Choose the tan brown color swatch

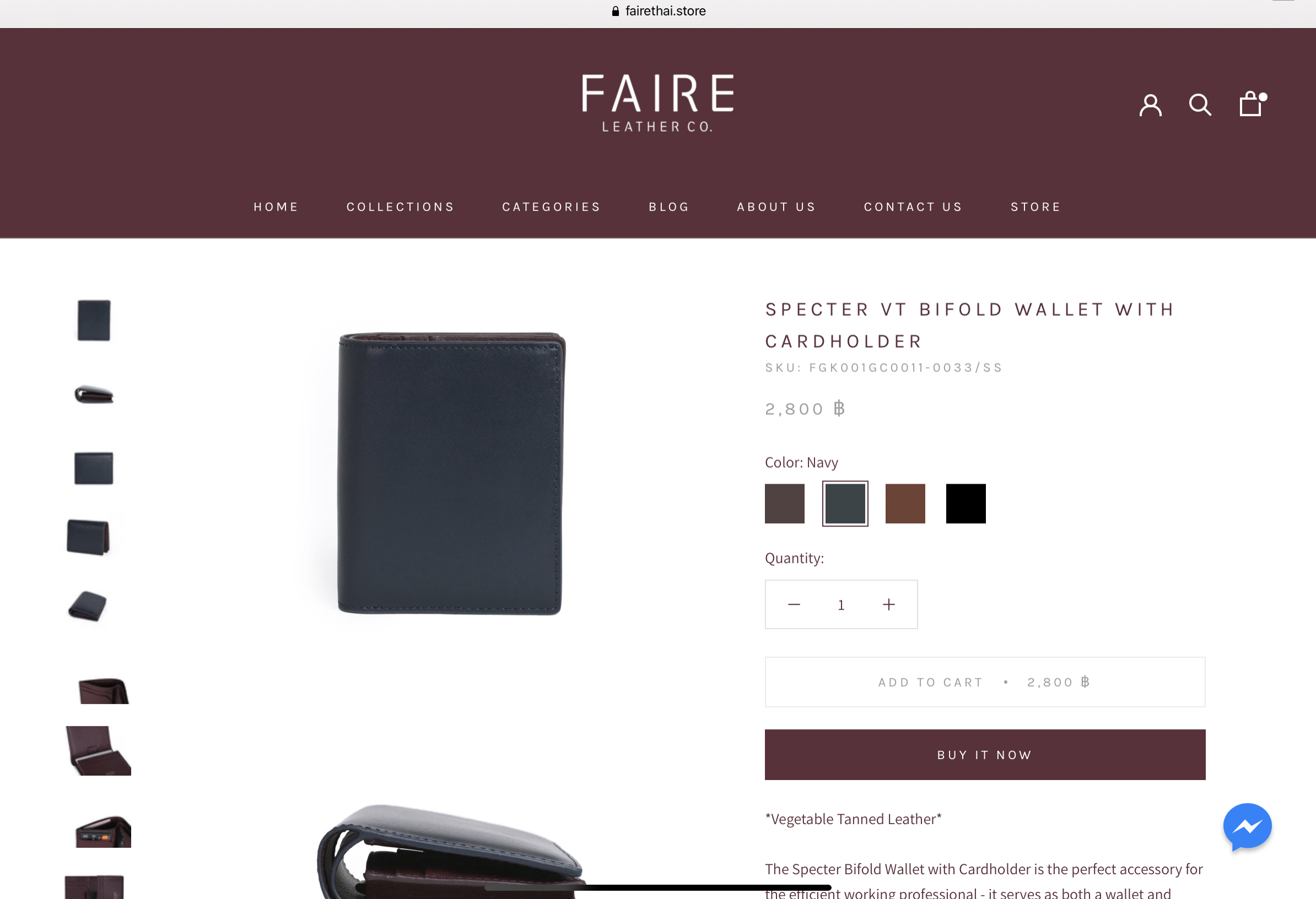tap(905, 503)
